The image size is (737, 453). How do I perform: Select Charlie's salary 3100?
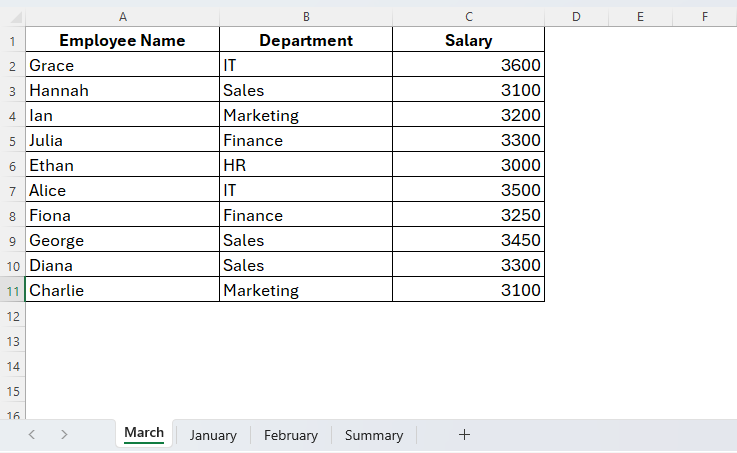click(x=469, y=290)
